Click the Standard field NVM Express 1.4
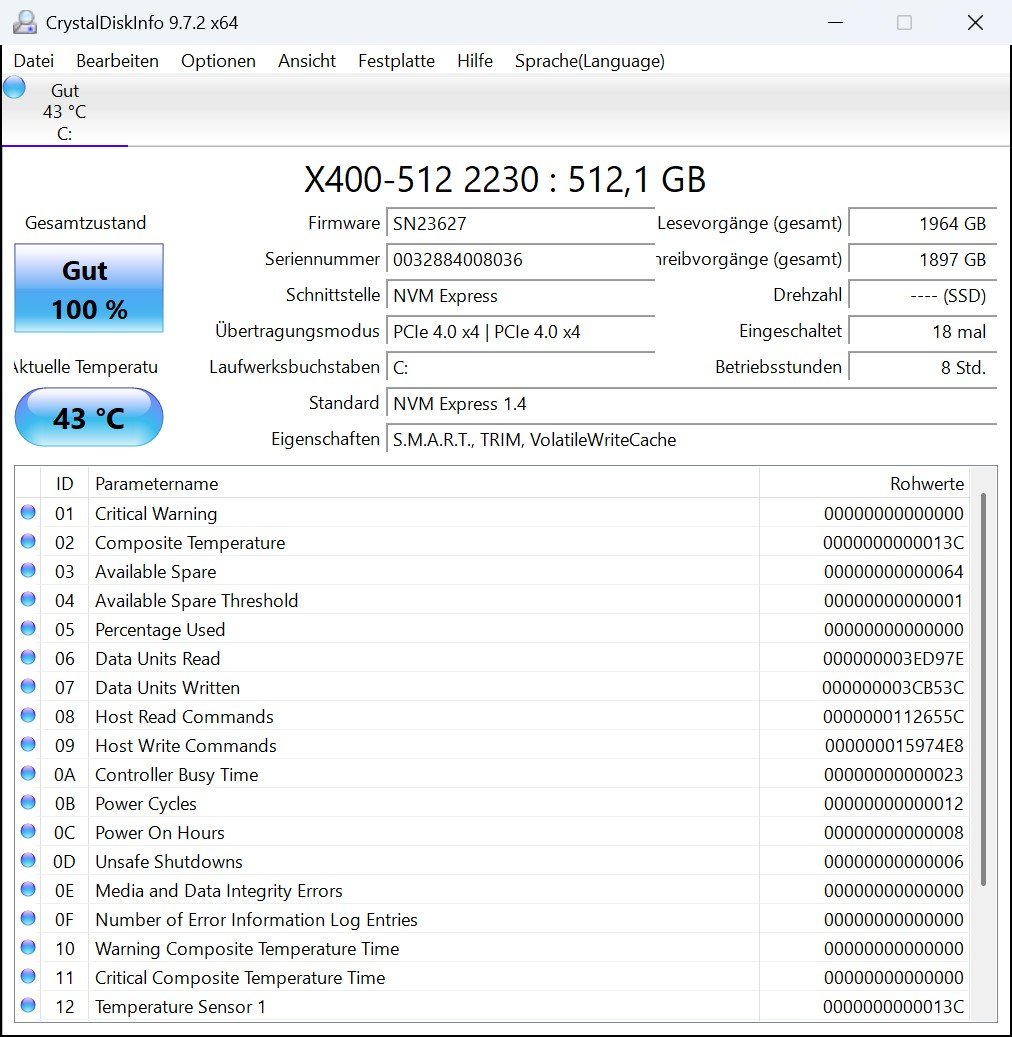 [691, 403]
